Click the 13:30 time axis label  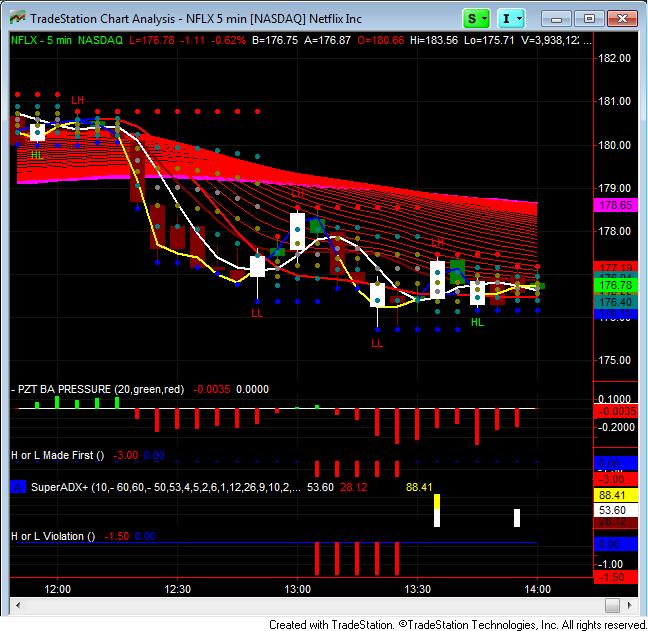(417, 589)
